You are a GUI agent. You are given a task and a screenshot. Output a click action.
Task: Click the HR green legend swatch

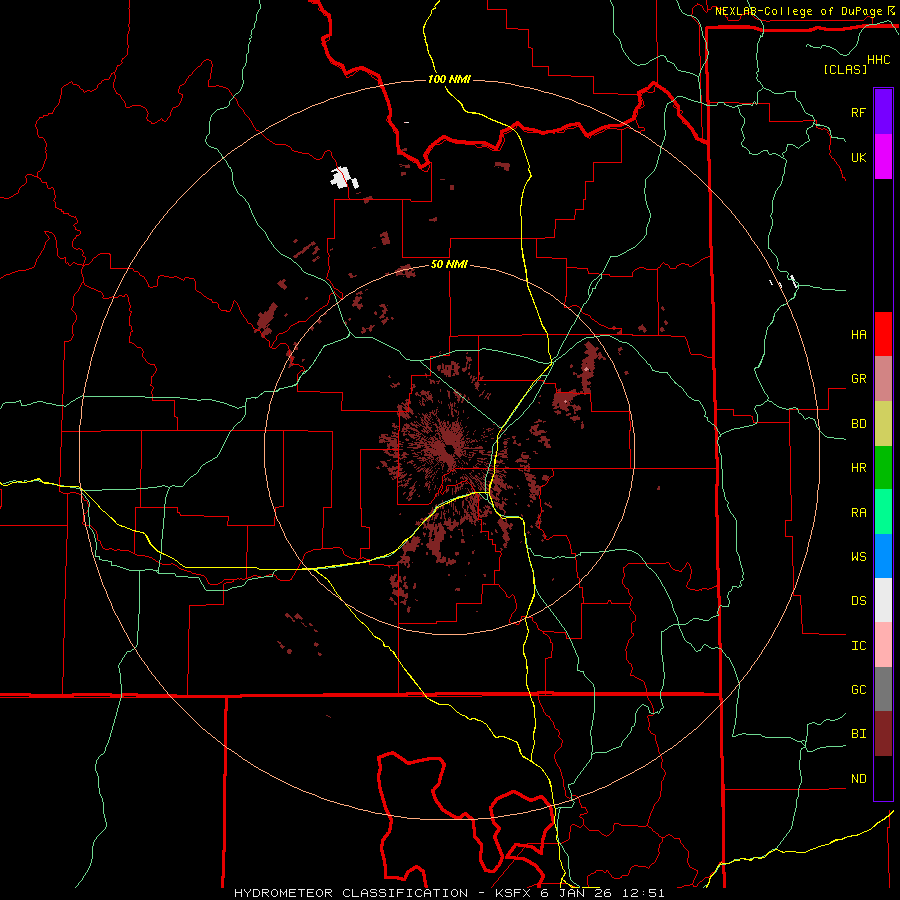pyautogui.click(x=883, y=467)
